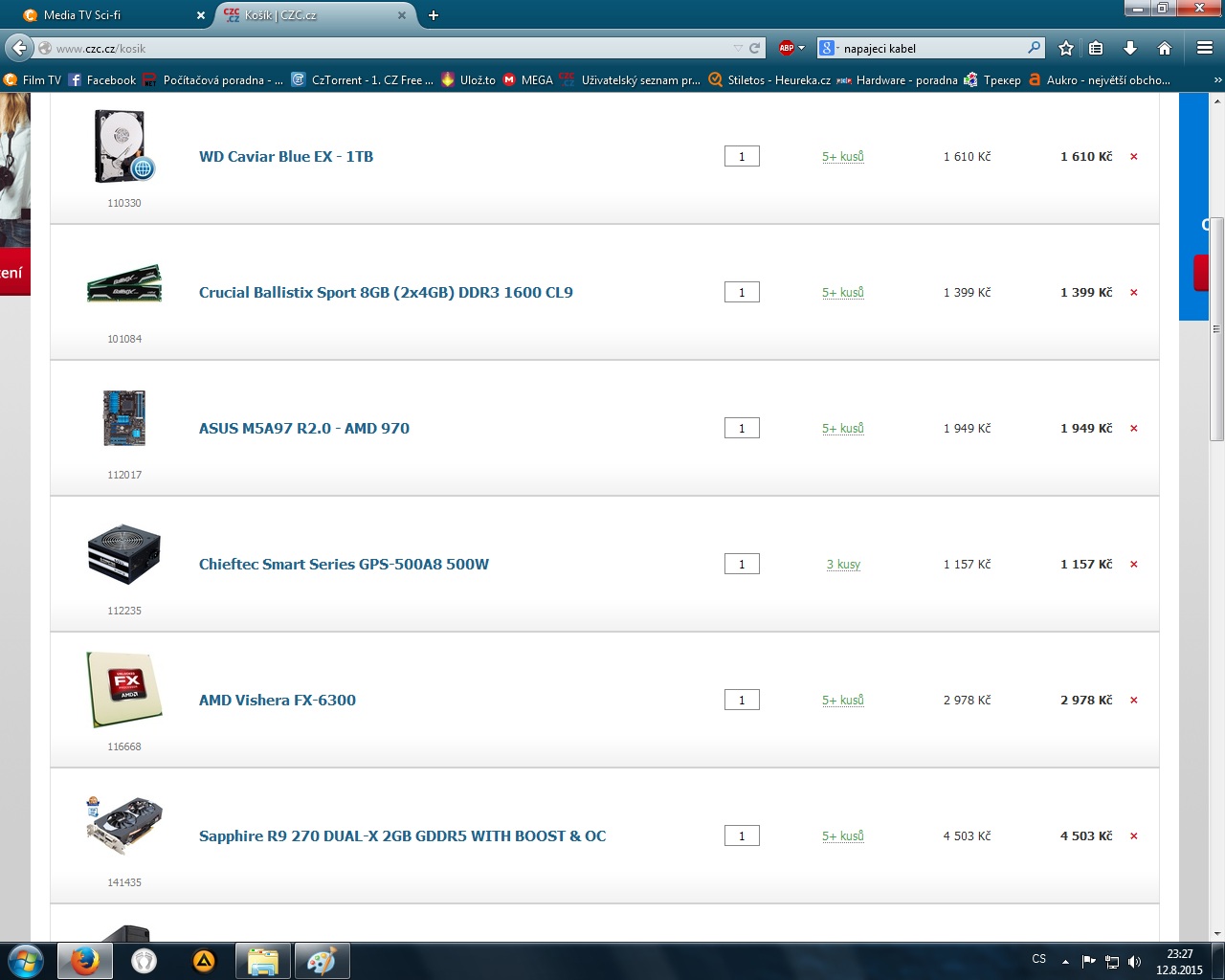Launch Firefox from the Windows taskbar
The image size is (1225, 980).
tap(84, 961)
